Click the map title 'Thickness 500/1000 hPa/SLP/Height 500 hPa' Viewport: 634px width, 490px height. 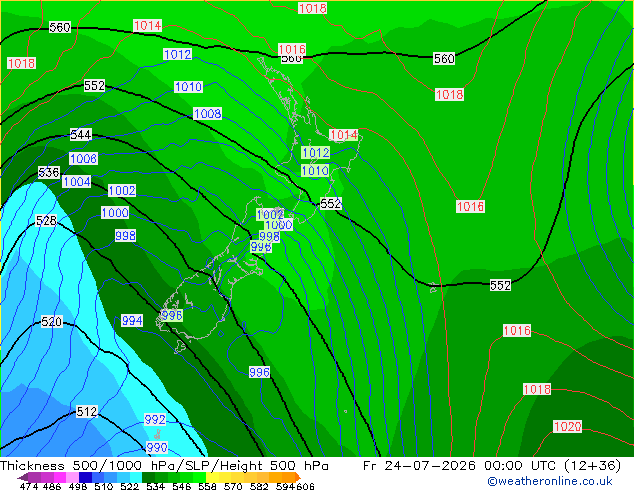pos(164,466)
